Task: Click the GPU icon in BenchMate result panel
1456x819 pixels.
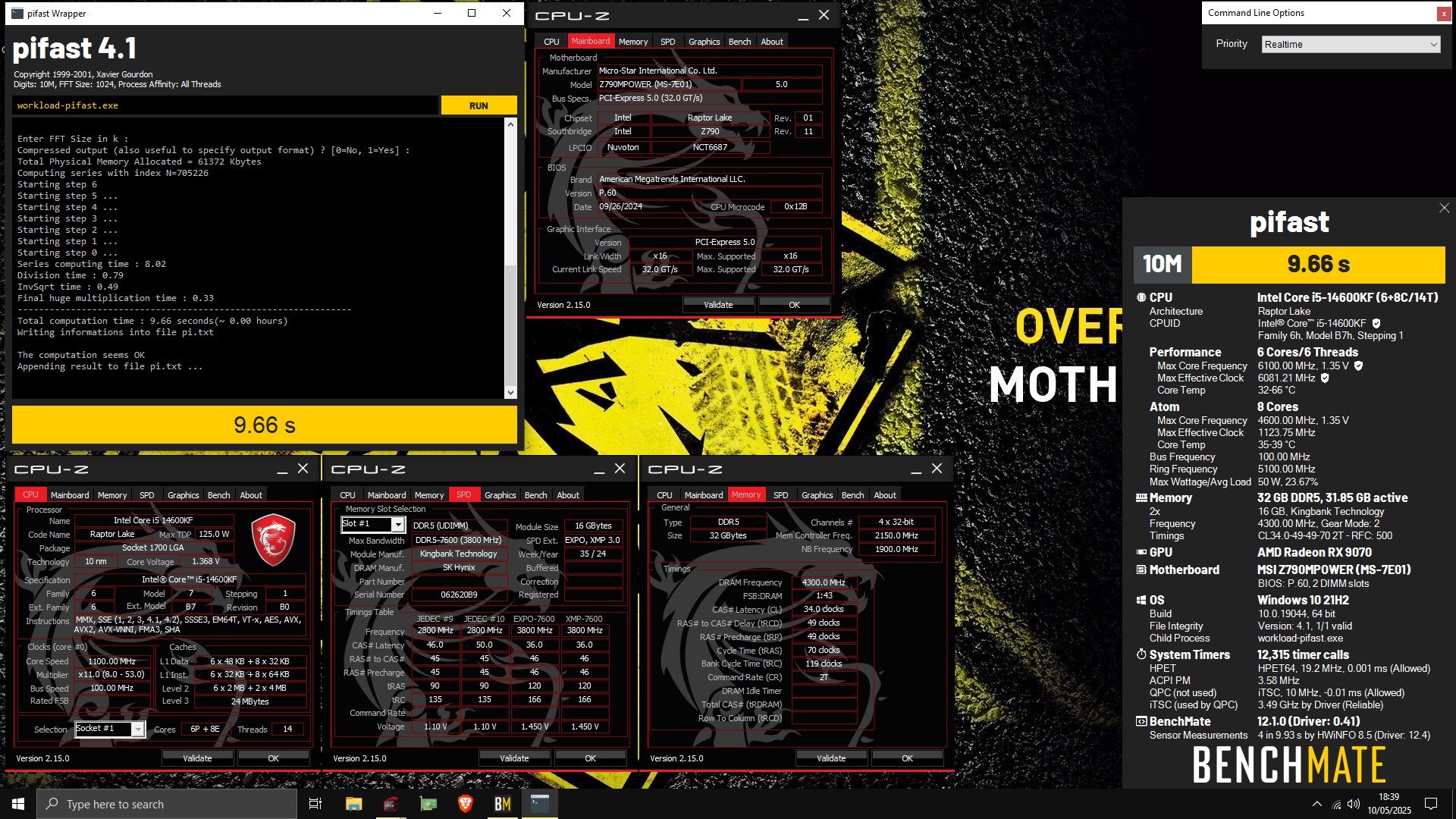Action: pos(1141,553)
